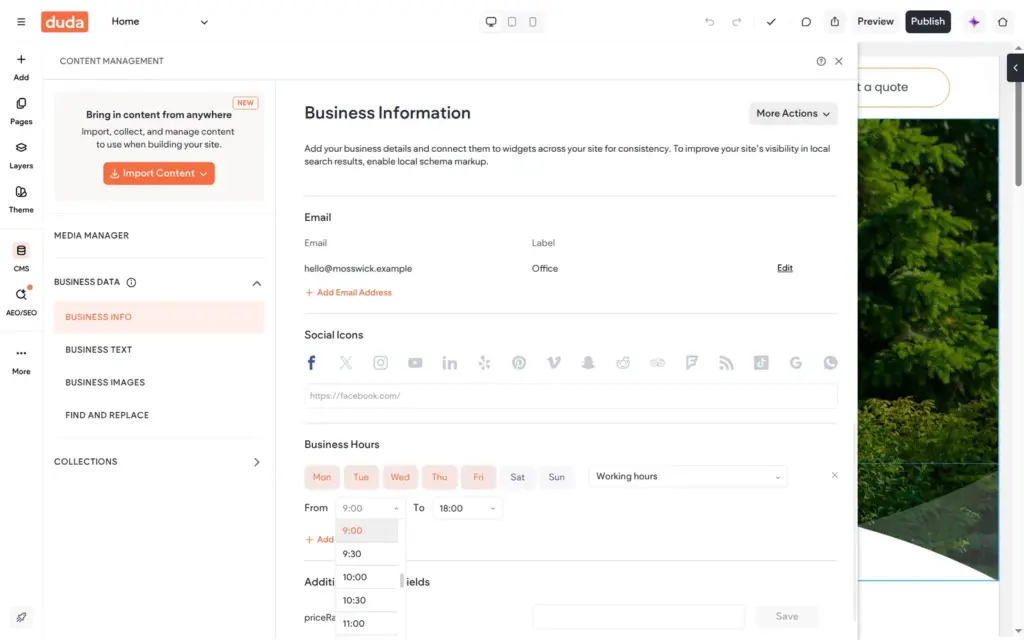This screenshot has height=640, width=1024.
Task: Select the Google social icon
Action: [x=795, y=362]
